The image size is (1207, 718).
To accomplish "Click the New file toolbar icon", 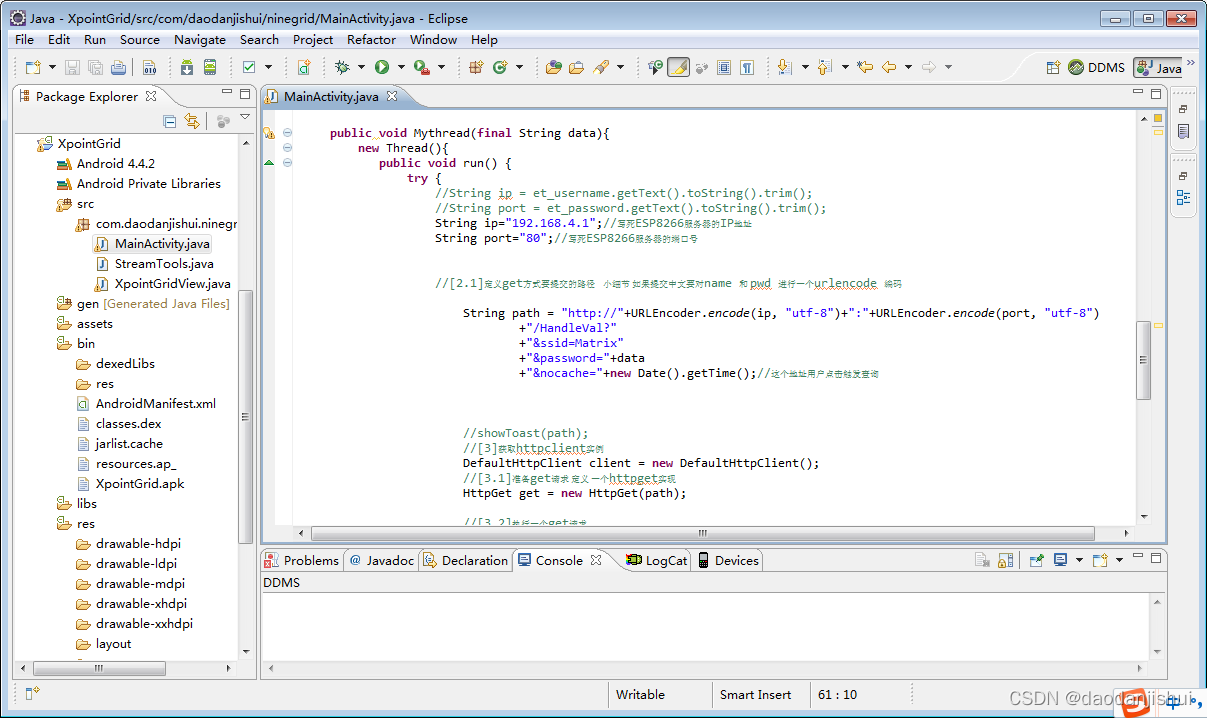I will (x=33, y=67).
